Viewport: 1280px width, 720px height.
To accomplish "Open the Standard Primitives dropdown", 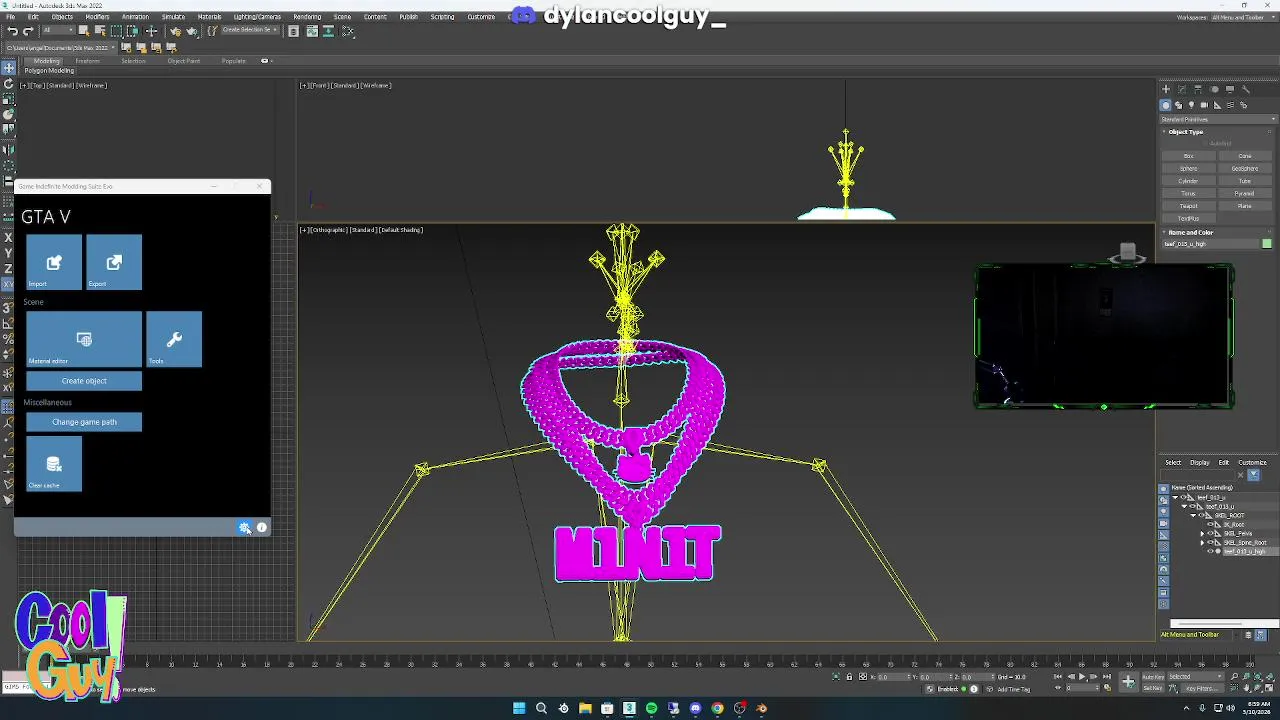I will pos(1218,119).
